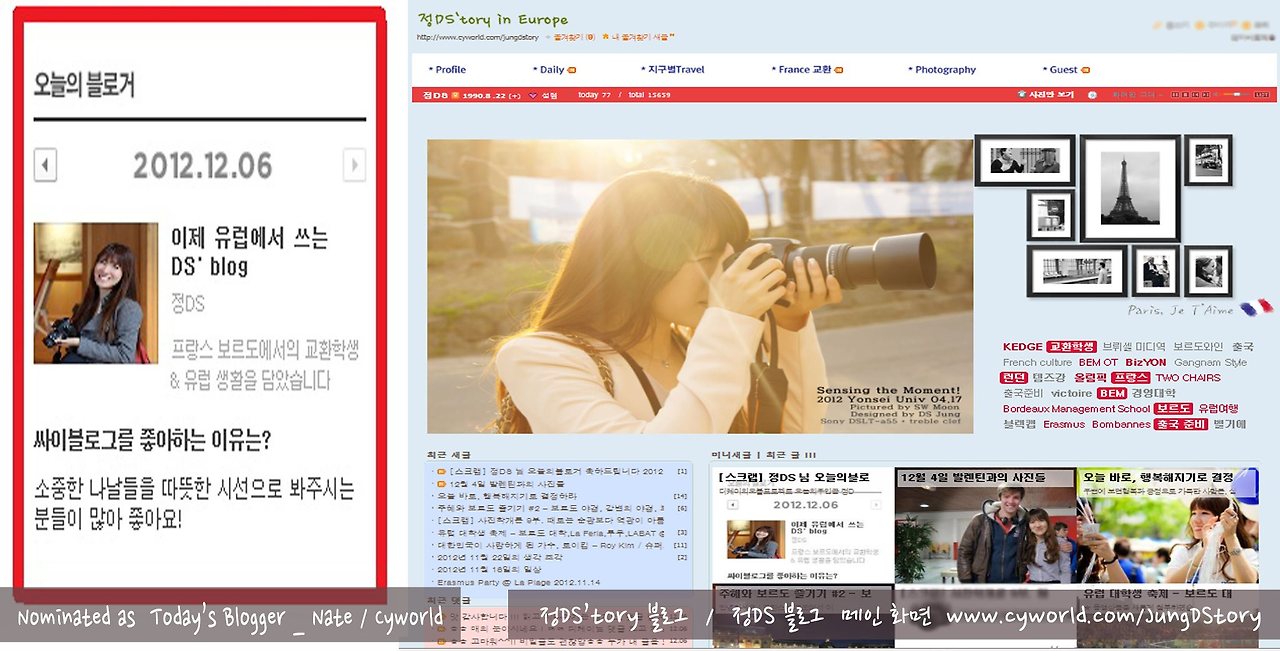Screen dimensions: 1280x651
Task: Open the wide framed street scene photo
Action: 1077,271
